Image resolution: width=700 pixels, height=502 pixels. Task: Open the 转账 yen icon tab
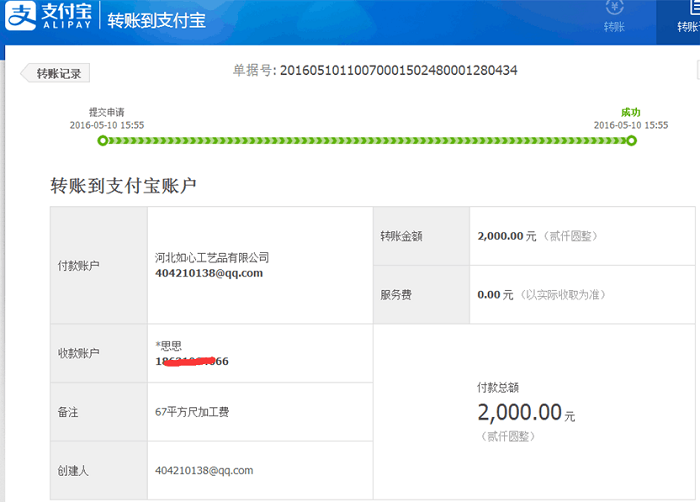pos(614,17)
